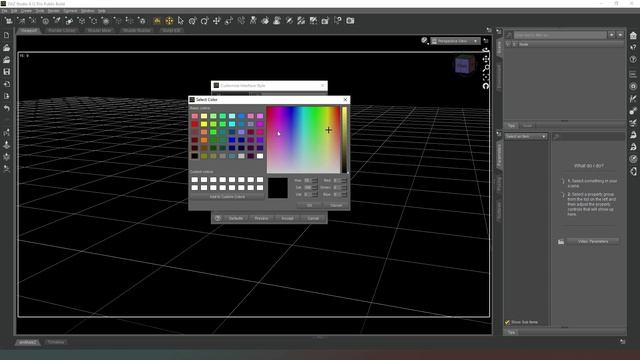Click Preview in Customize Interface Style dialog
This screenshot has width=640, height=360.
coord(261,218)
